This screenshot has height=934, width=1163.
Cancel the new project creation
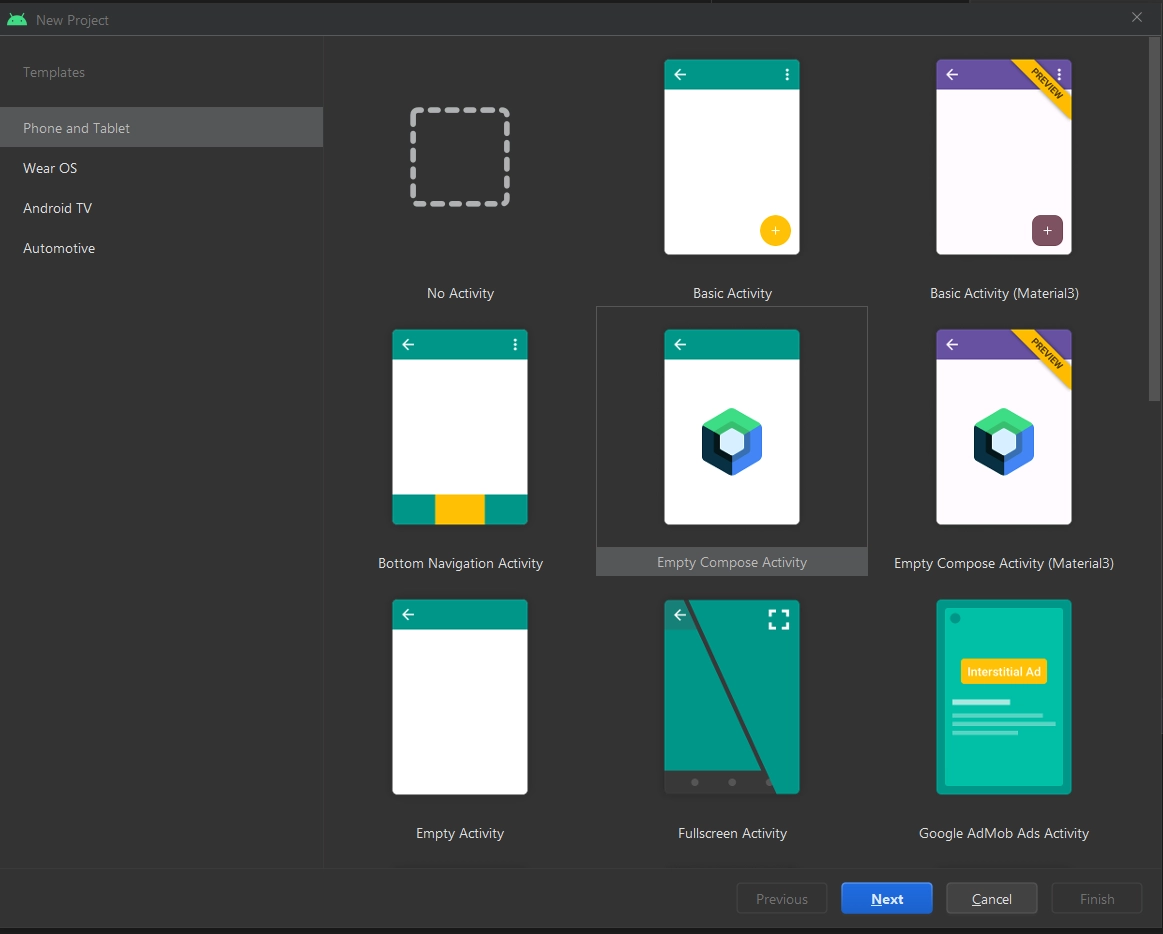pyautogui.click(x=991, y=898)
